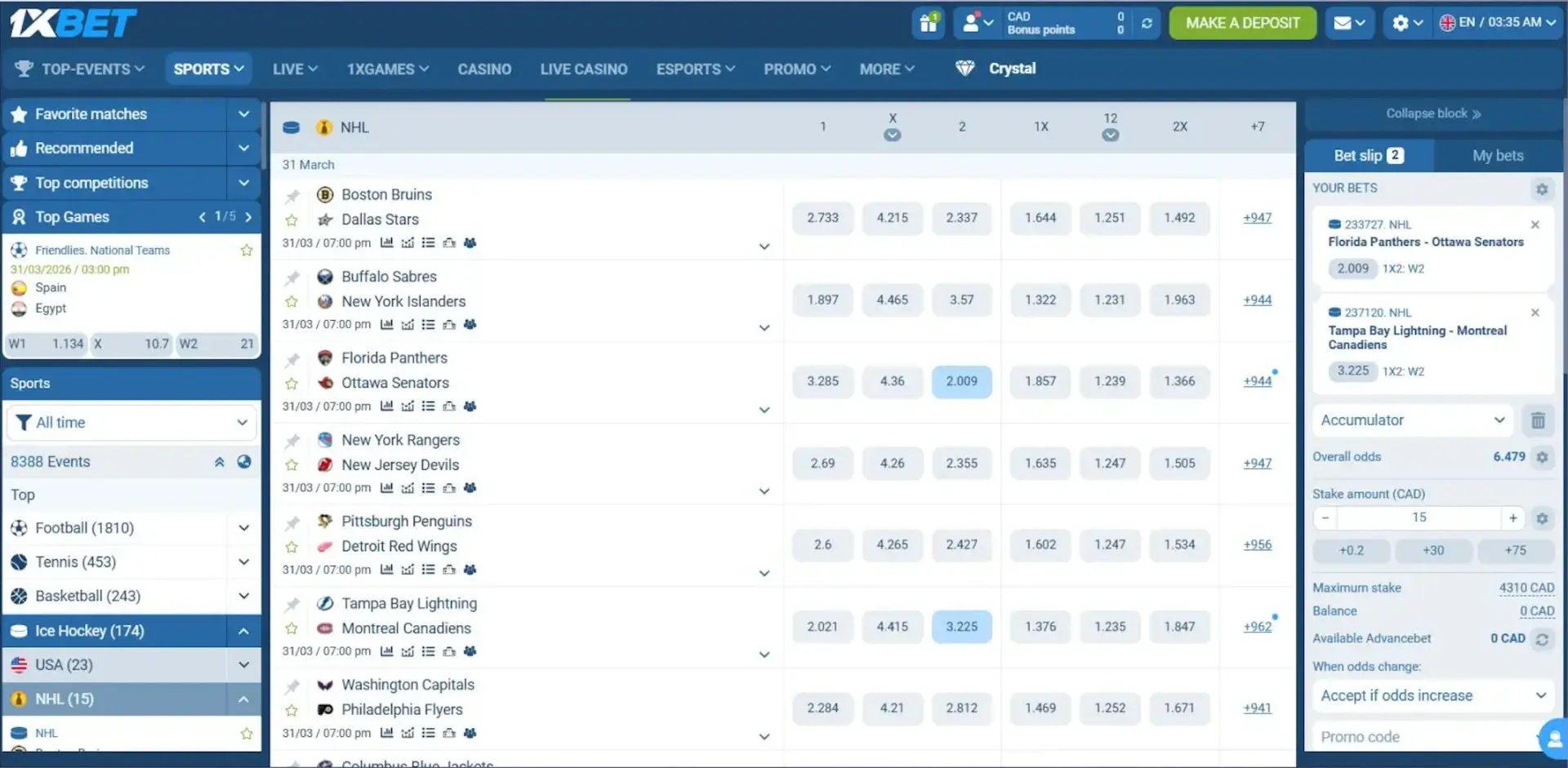This screenshot has width=1568, height=768.
Task: Open the All time filter dropdown
Action: (131, 423)
